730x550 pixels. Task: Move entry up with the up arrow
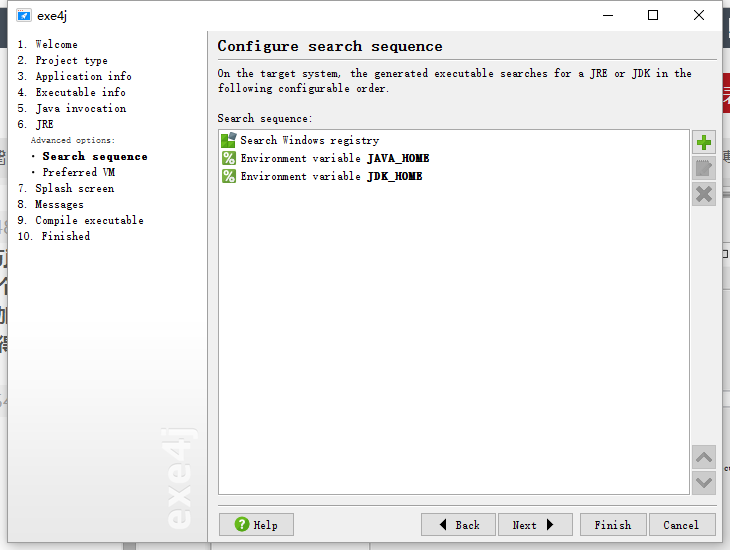(x=703, y=457)
